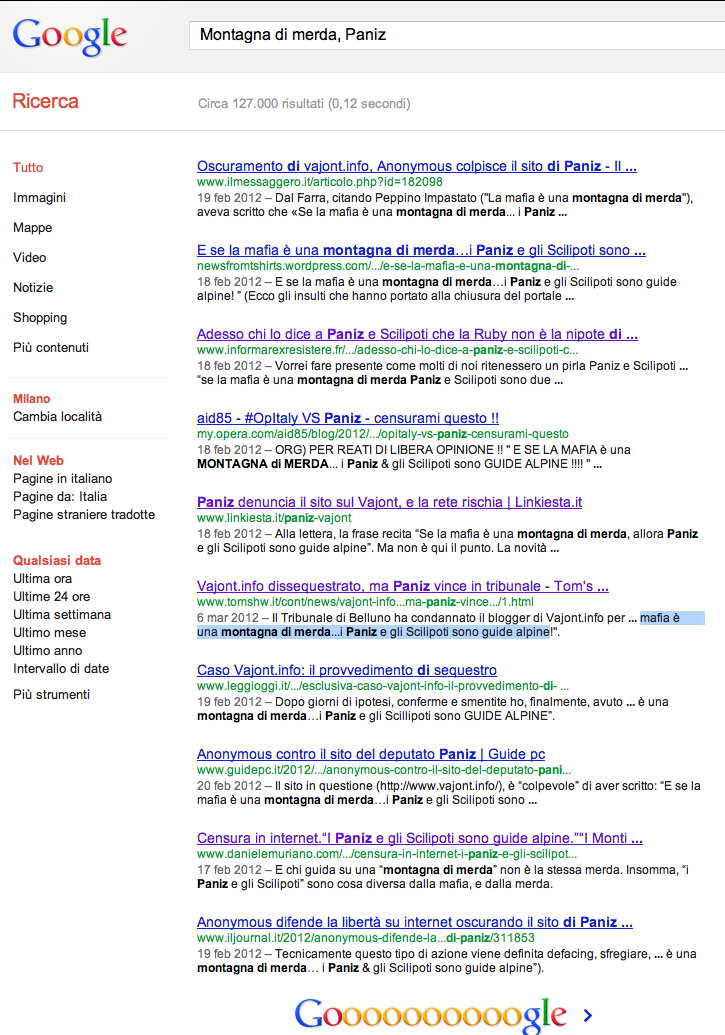
Task: Select the Tutto search filter
Action: tap(28, 168)
